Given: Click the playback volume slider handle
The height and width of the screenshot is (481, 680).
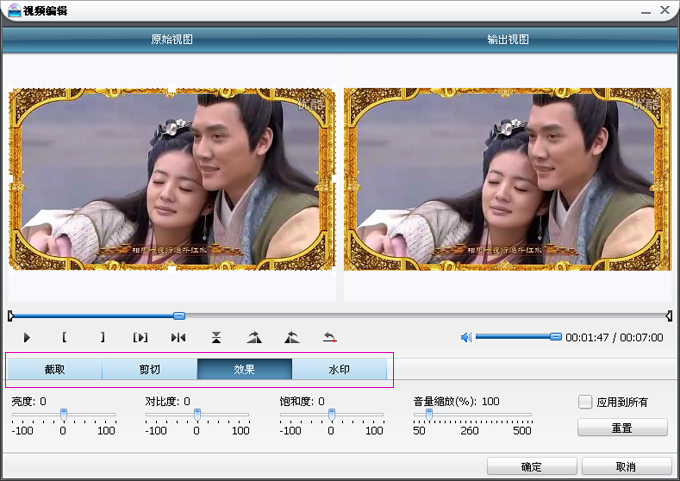Looking at the screenshot, I should [556, 337].
